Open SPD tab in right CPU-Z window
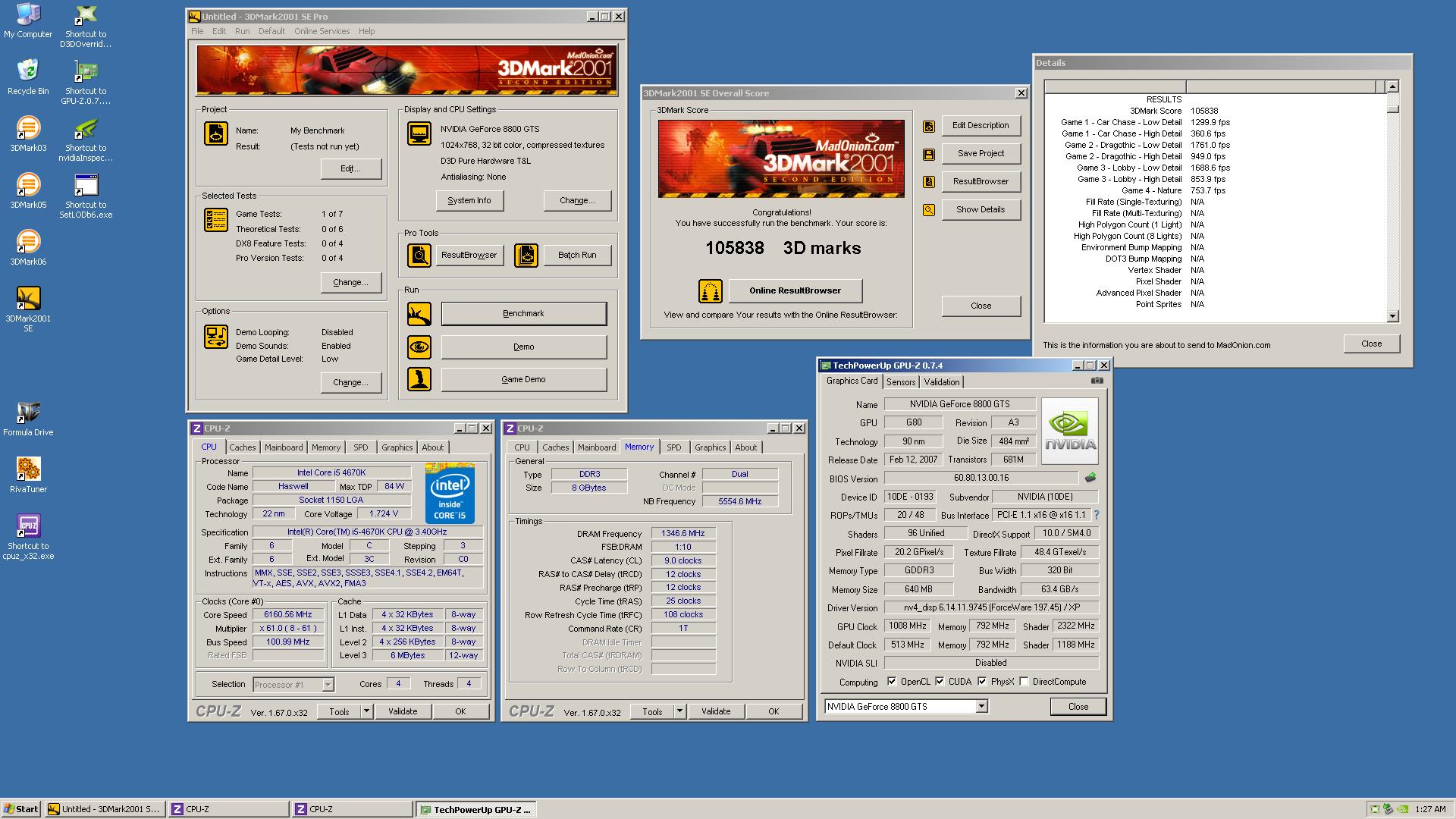Viewport: 1456px width, 819px height. (673, 447)
